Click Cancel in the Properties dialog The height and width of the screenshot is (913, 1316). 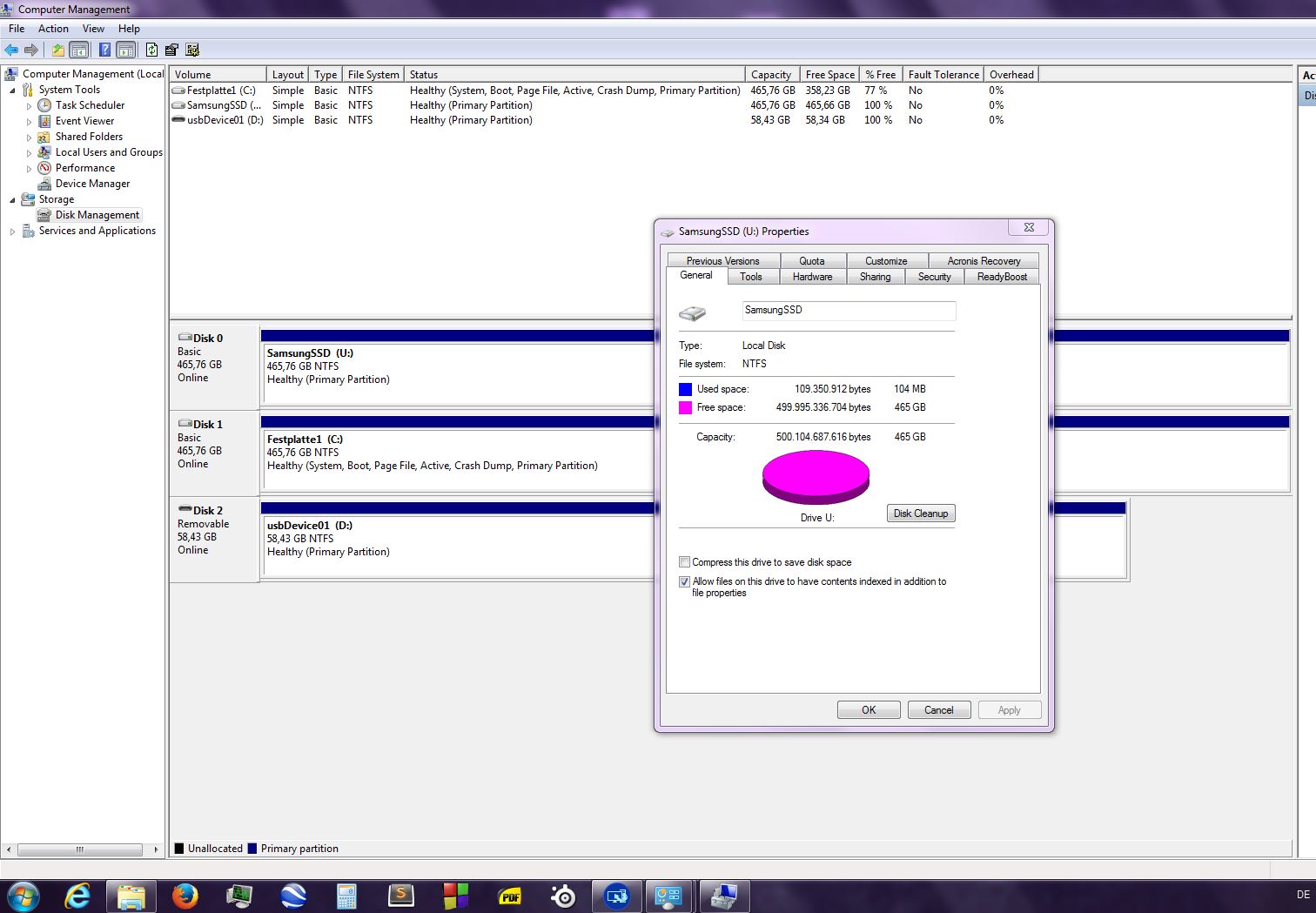tap(939, 710)
